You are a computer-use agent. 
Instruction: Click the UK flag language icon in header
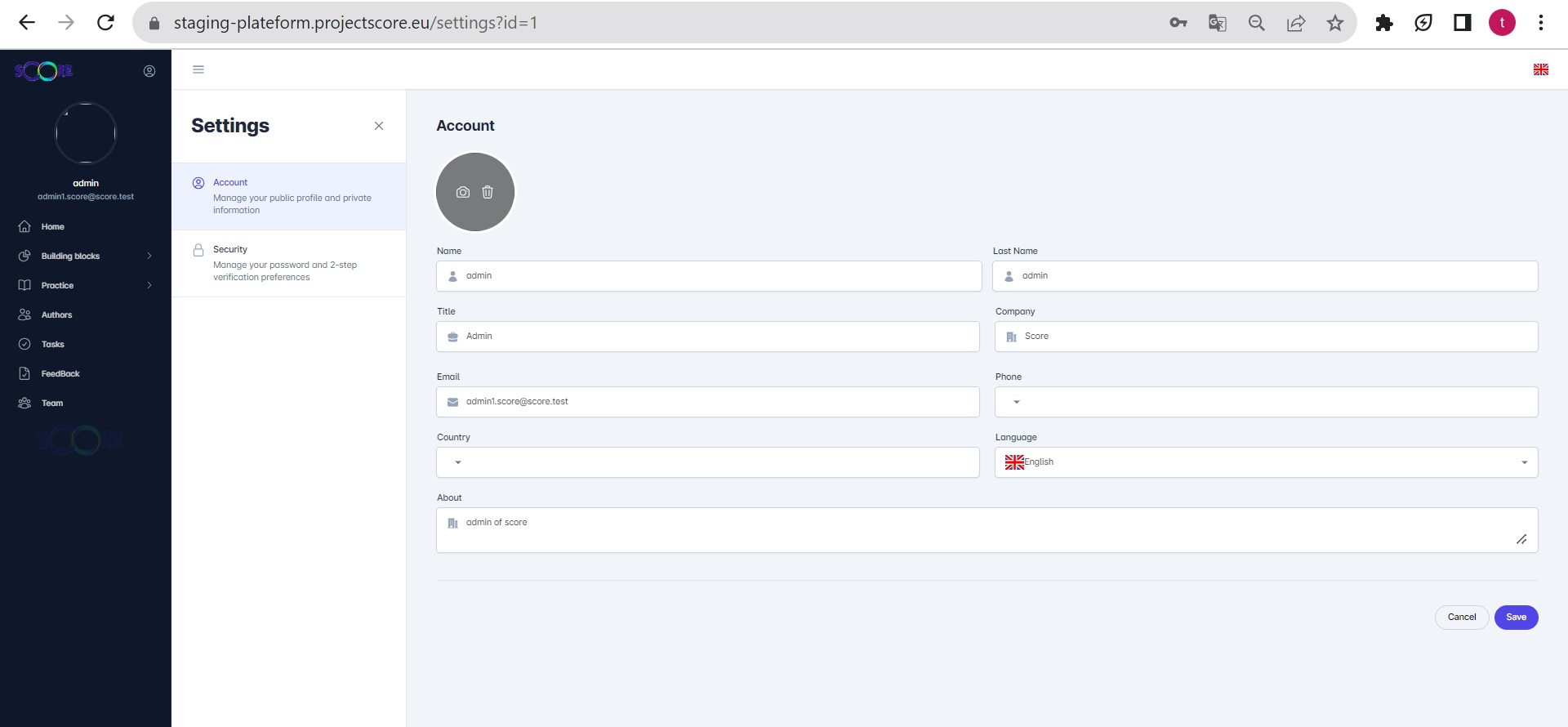point(1540,69)
